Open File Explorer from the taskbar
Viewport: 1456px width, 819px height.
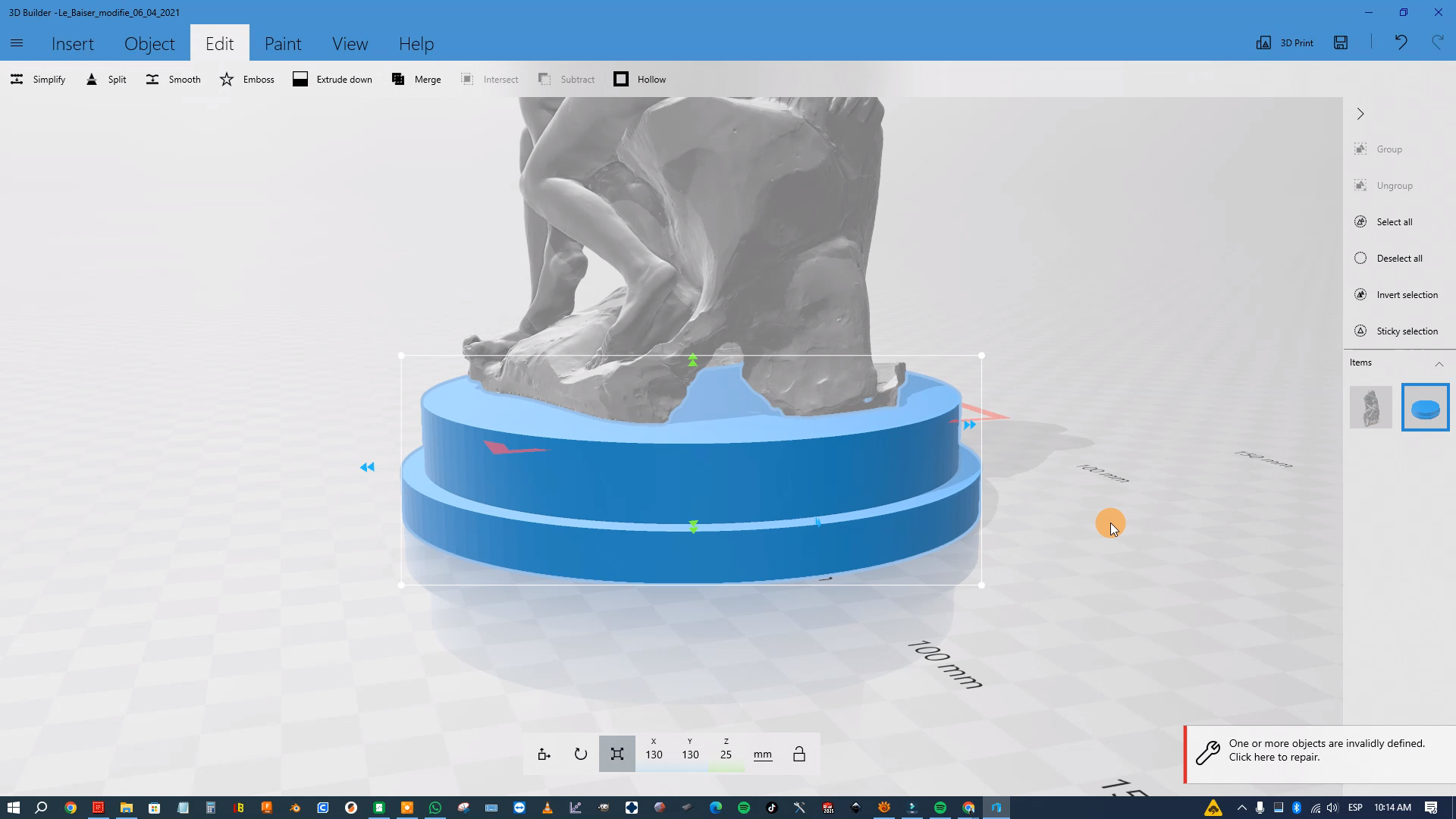coord(126,808)
